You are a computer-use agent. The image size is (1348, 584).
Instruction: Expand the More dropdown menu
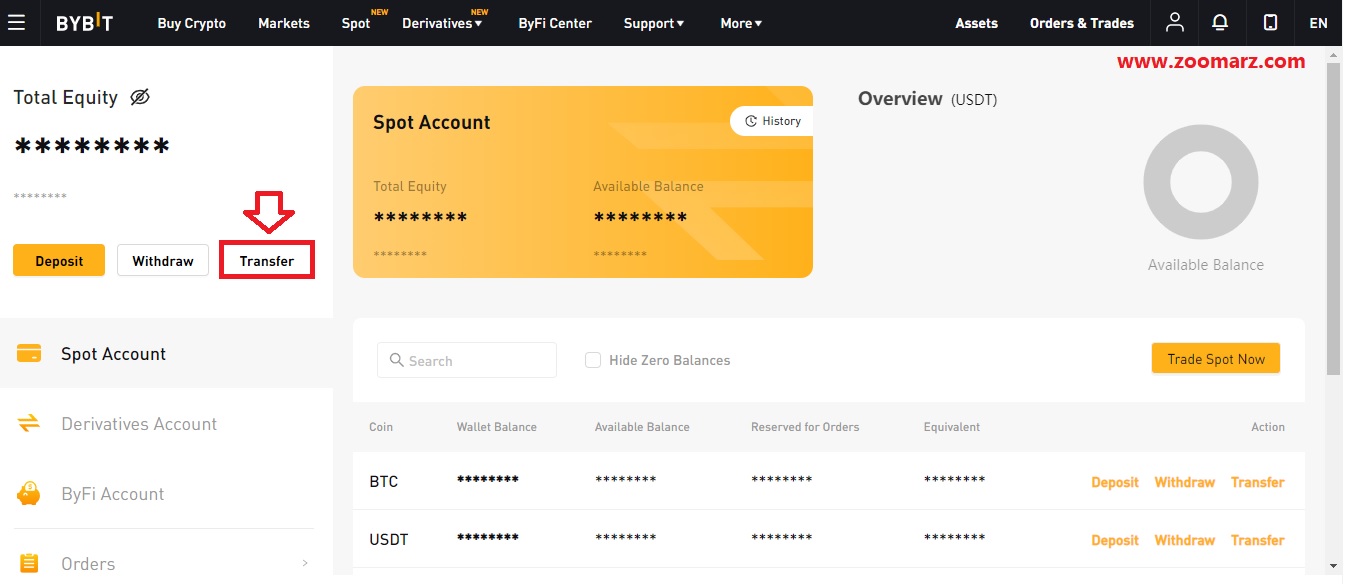(x=741, y=23)
